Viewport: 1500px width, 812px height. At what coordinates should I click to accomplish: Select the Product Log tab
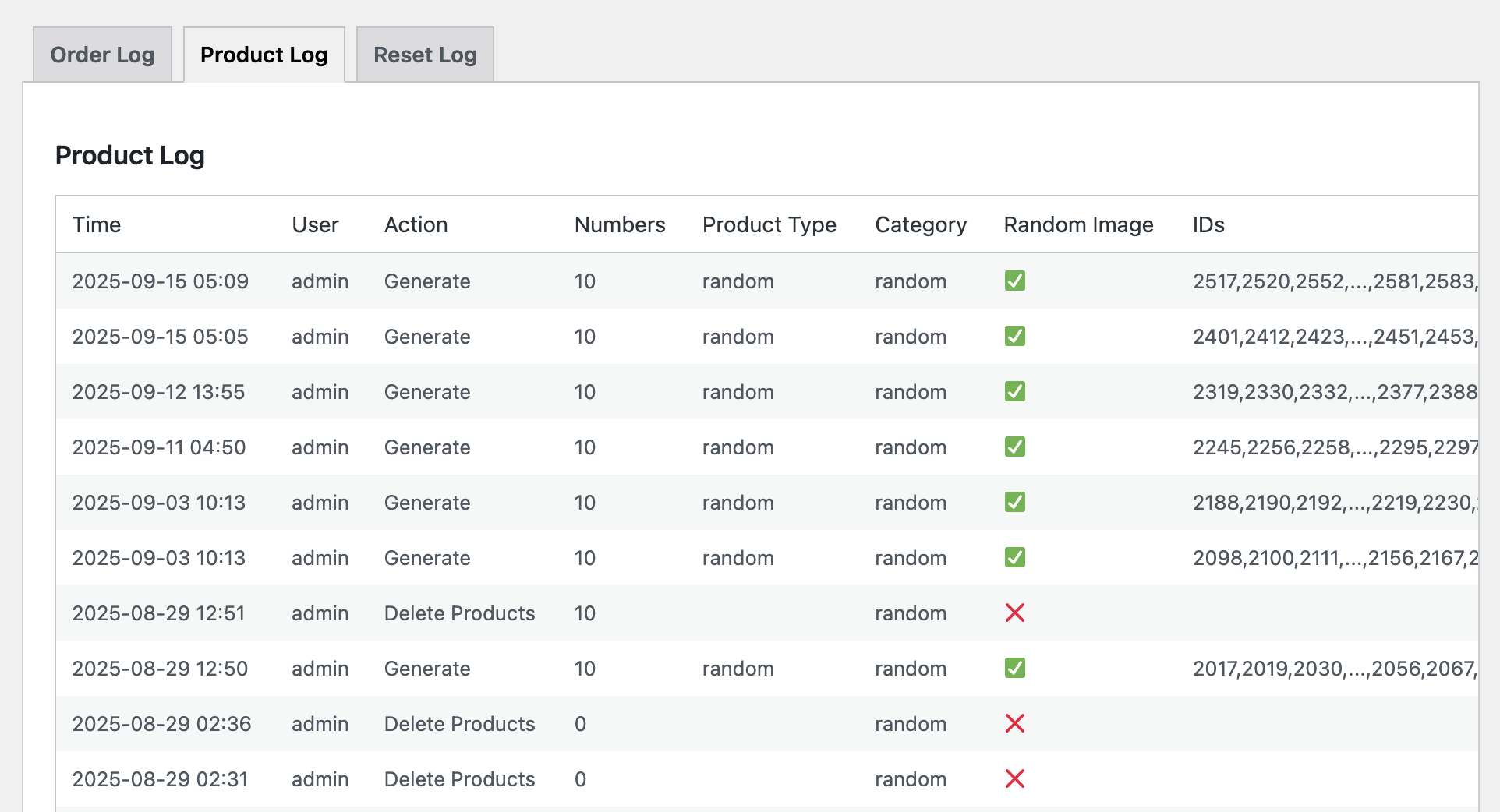coord(264,55)
